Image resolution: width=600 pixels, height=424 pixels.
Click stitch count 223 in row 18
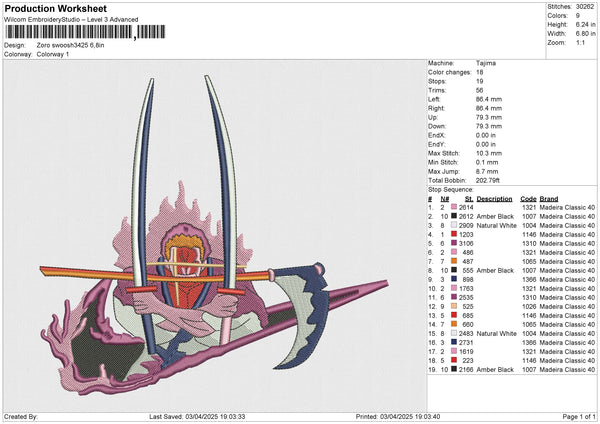click(468, 360)
